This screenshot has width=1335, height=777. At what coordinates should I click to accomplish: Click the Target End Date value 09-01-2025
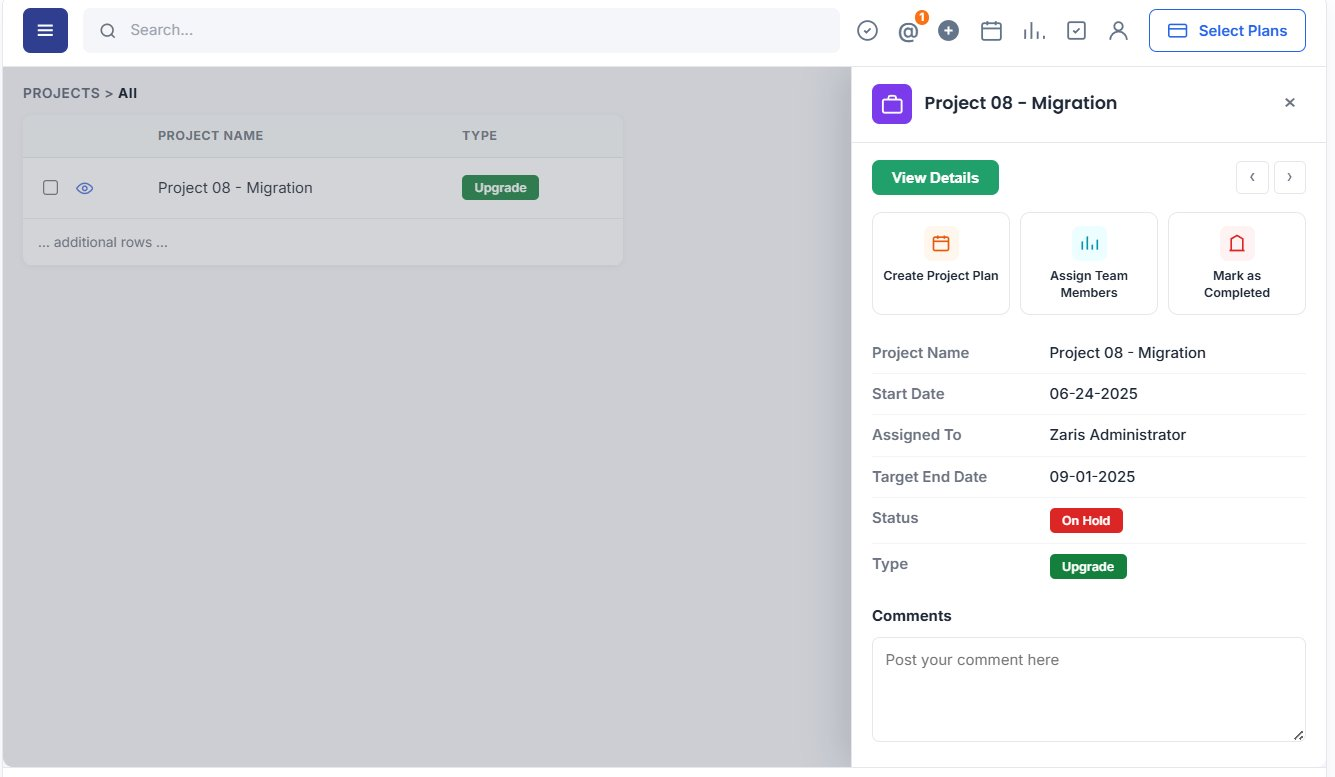[x=1093, y=477]
